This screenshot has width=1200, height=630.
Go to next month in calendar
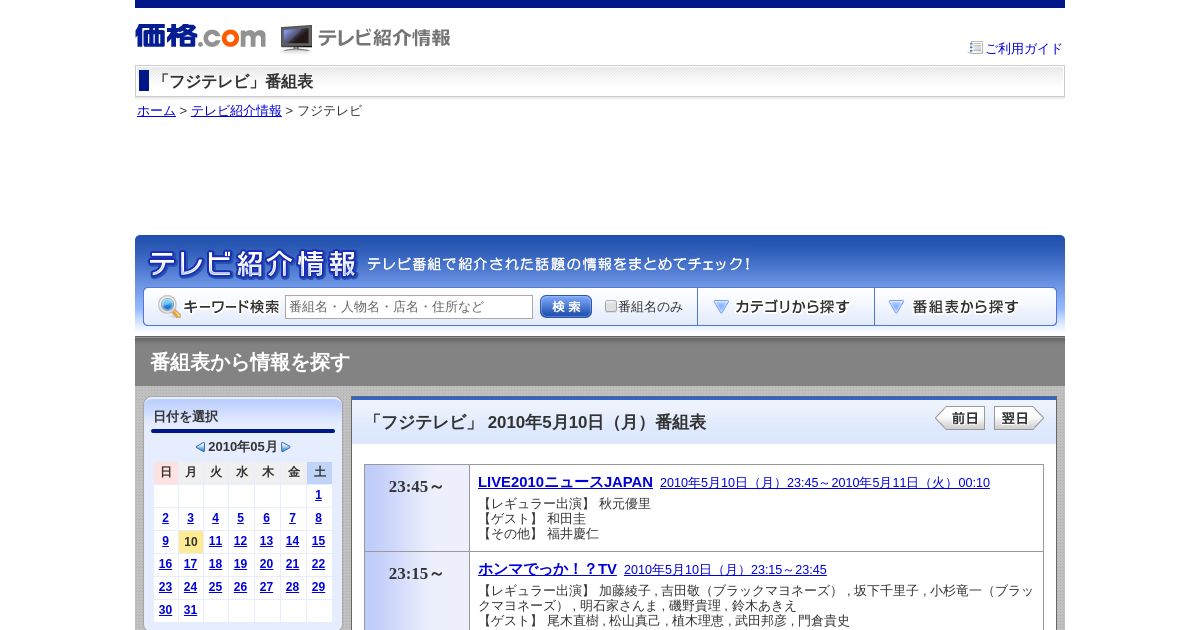(286, 447)
